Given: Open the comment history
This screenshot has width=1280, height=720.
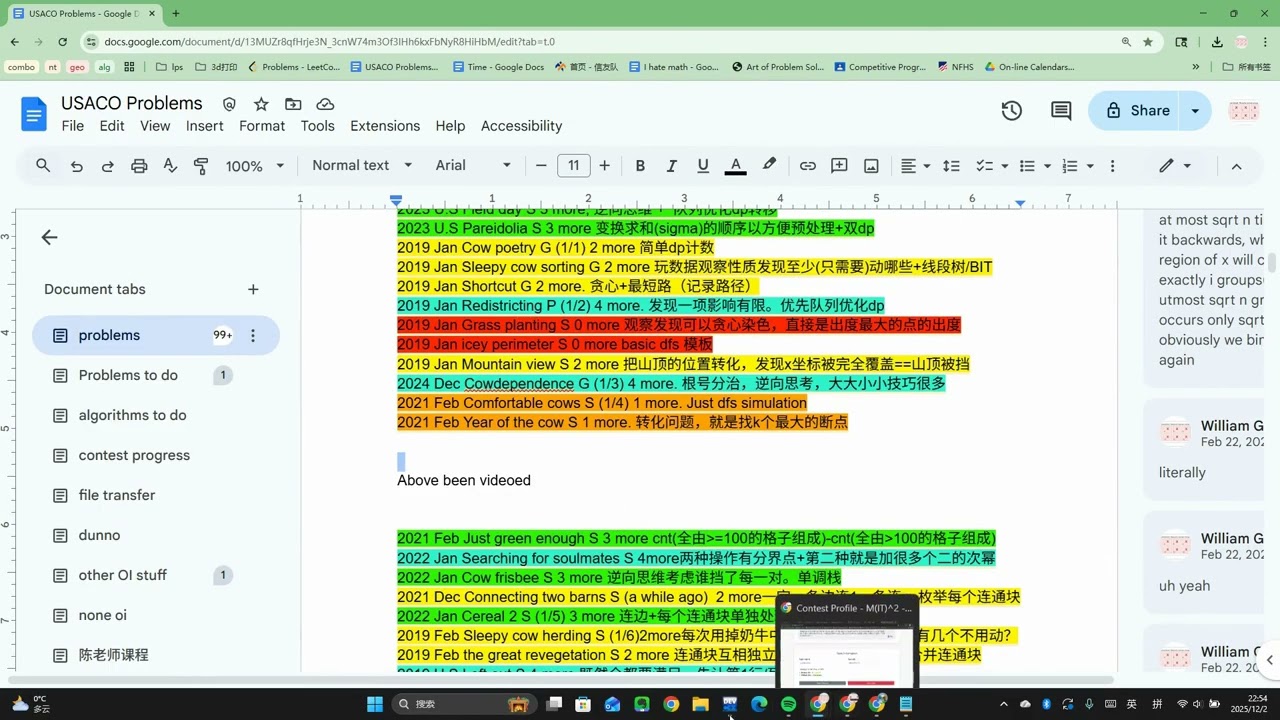Looking at the screenshot, I should click(1061, 111).
